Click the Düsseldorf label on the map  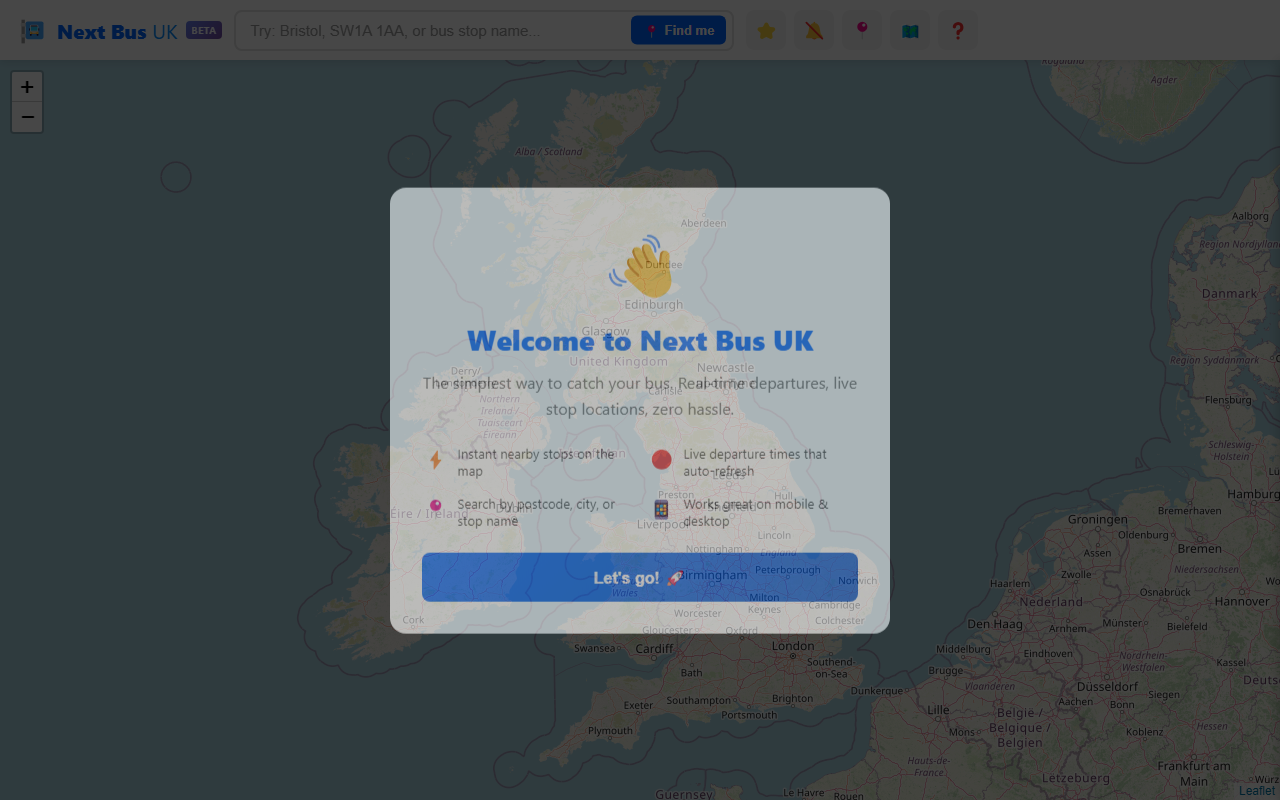point(1107,687)
